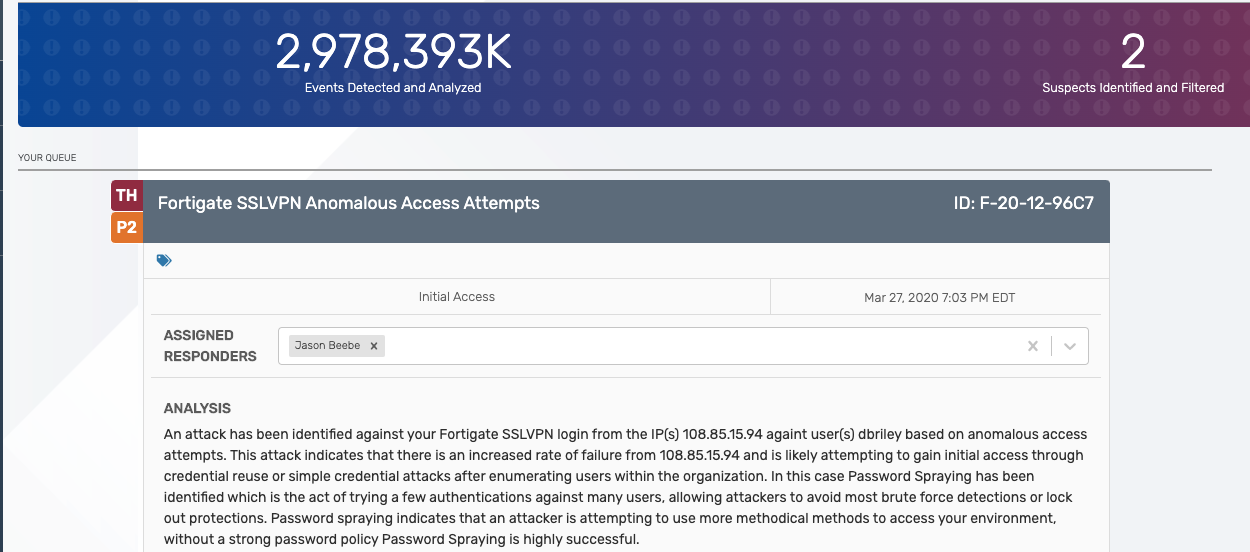The image size is (1250, 552).
Task: Click the suspects count number 2
Action: (x=1133, y=53)
